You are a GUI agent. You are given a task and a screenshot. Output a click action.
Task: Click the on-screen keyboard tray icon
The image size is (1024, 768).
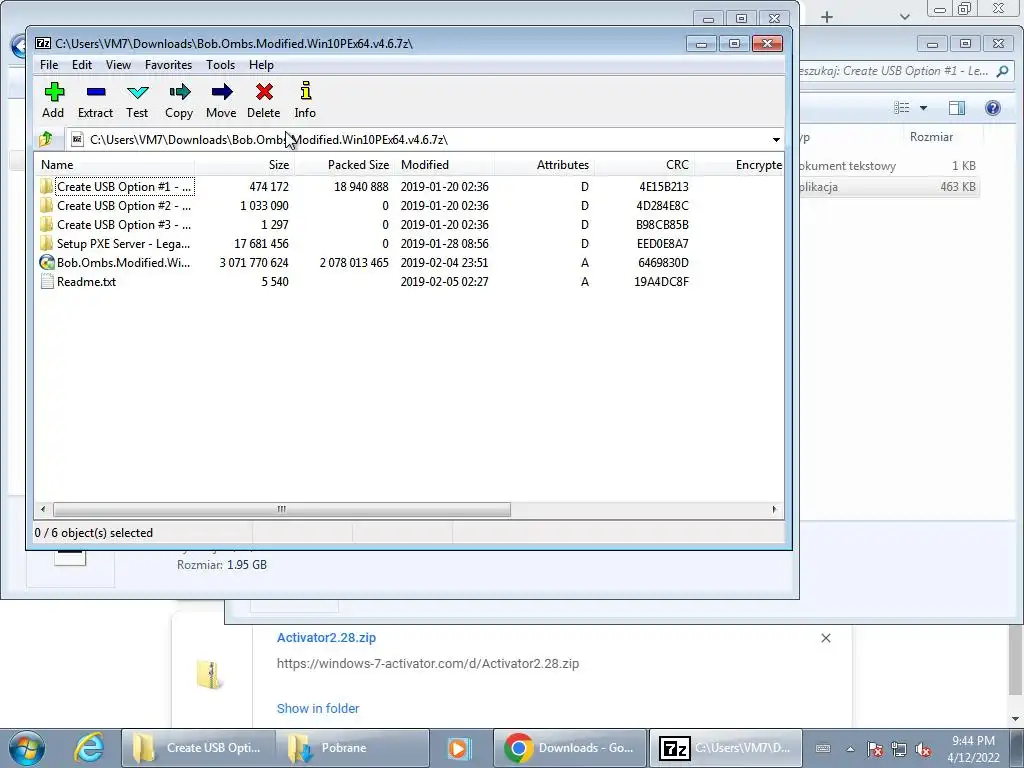click(824, 749)
